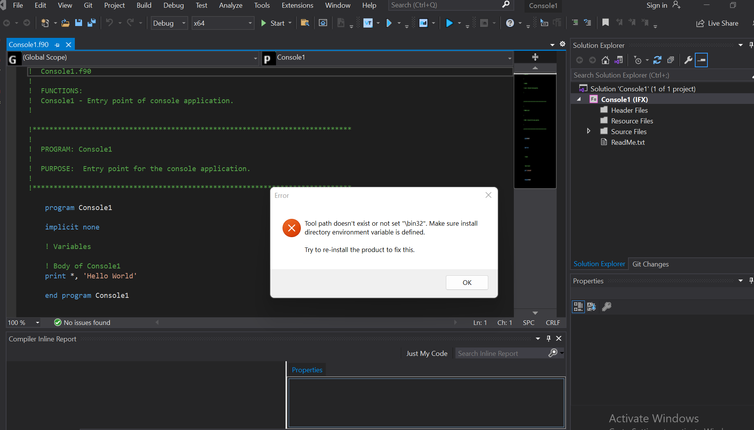Click the large blue run arrow icon
The image size is (754, 430).
(449, 23)
